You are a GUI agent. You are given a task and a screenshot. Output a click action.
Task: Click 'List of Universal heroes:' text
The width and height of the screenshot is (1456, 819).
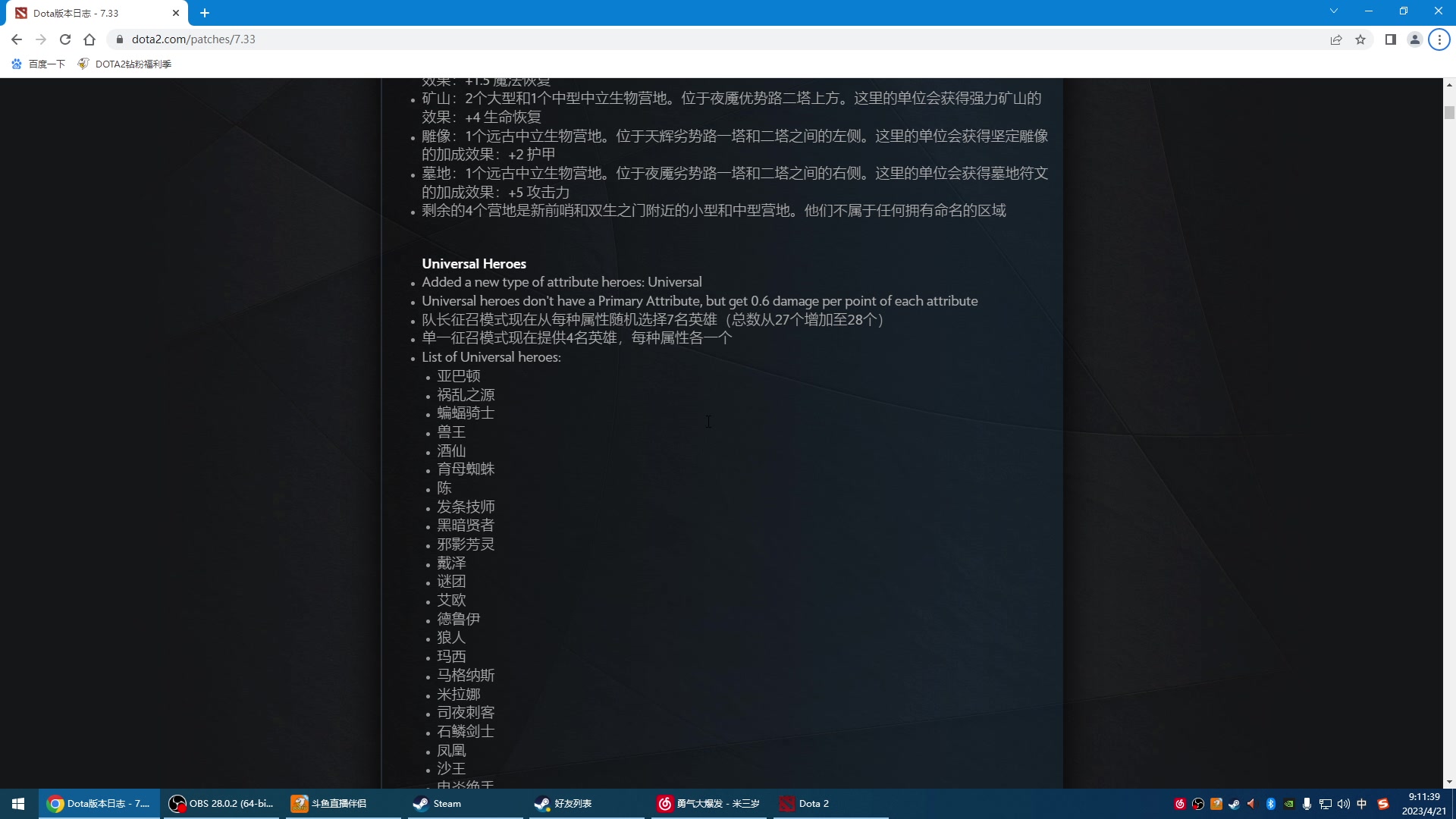tap(491, 357)
